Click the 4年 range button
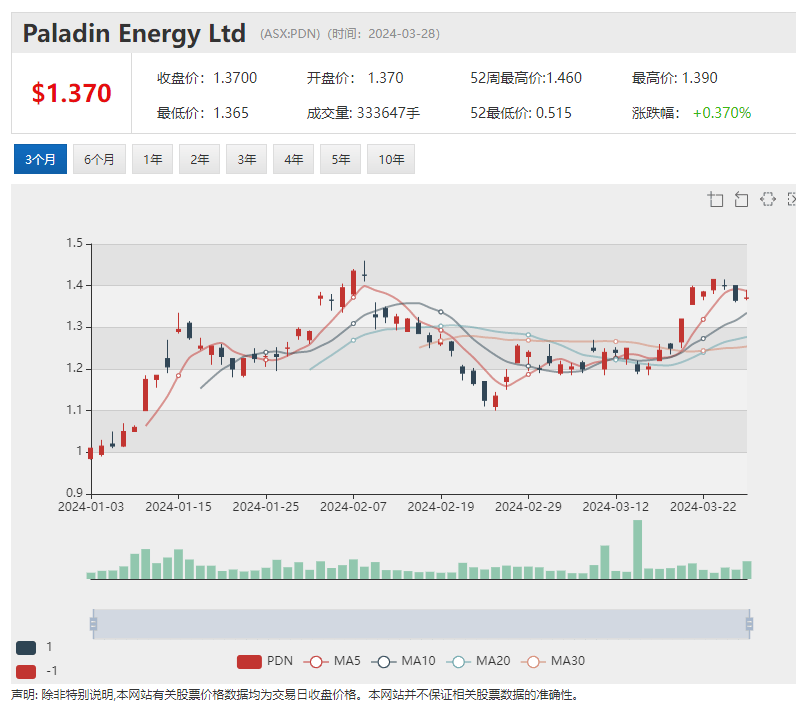This screenshot has height=723, width=806. (293, 158)
